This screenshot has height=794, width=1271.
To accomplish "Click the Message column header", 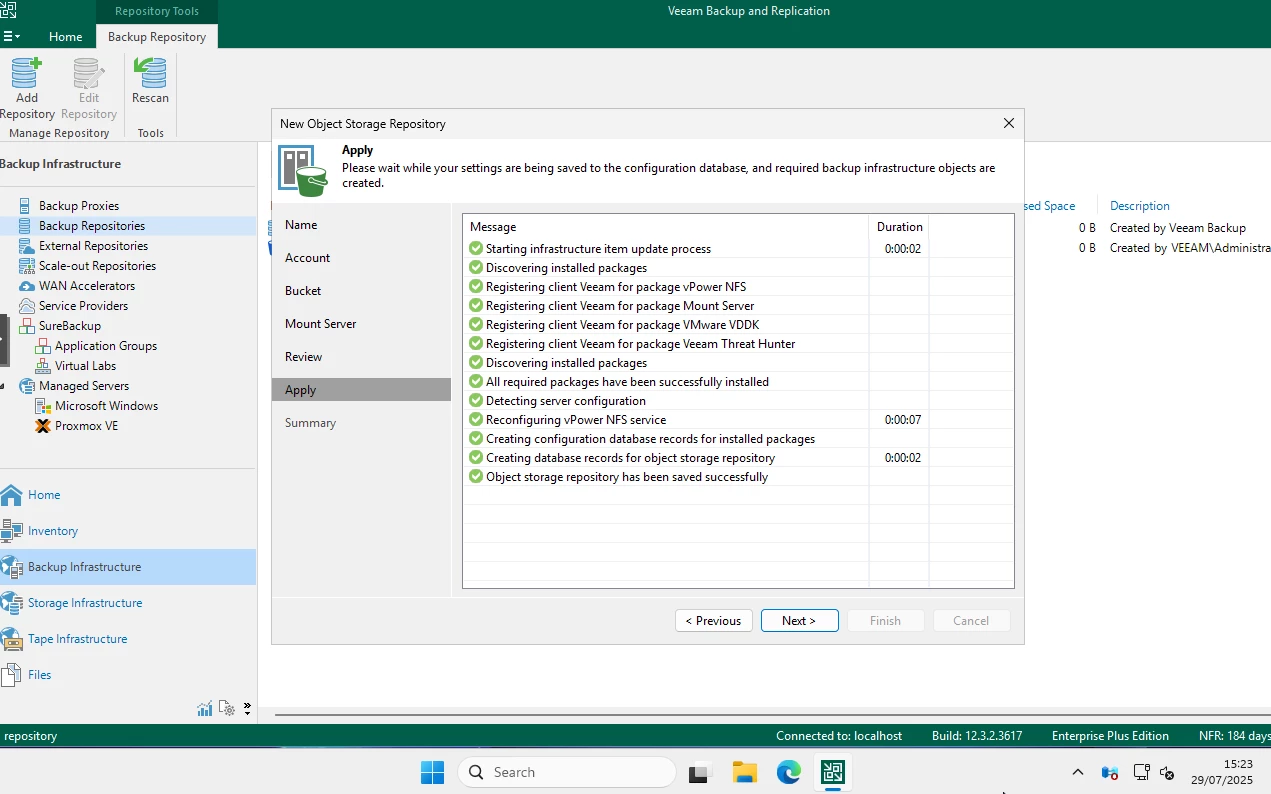I will [666, 227].
